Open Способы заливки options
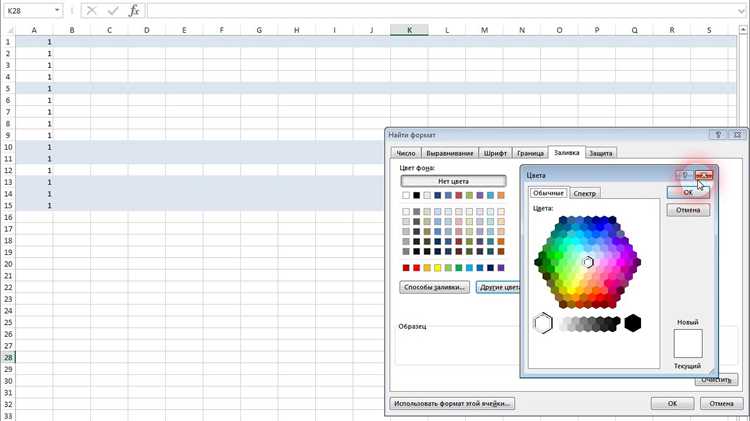750x421 pixels. click(434, 287)
